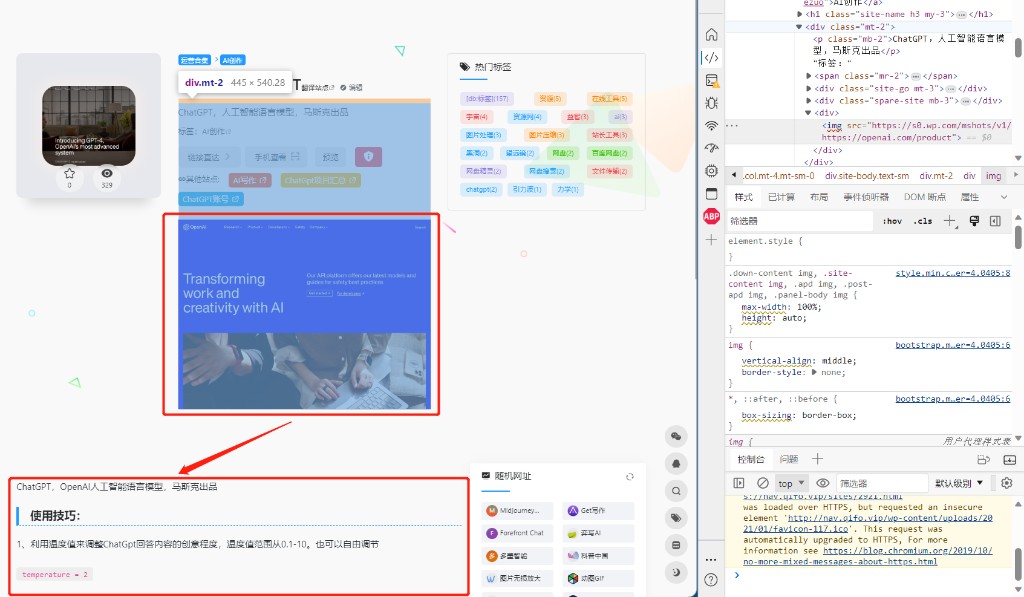Viewport: 1024px width, 597px height.
Task: Open the Application window icon in DevTools
Action: pyautogui.click(x=711, y=193)
